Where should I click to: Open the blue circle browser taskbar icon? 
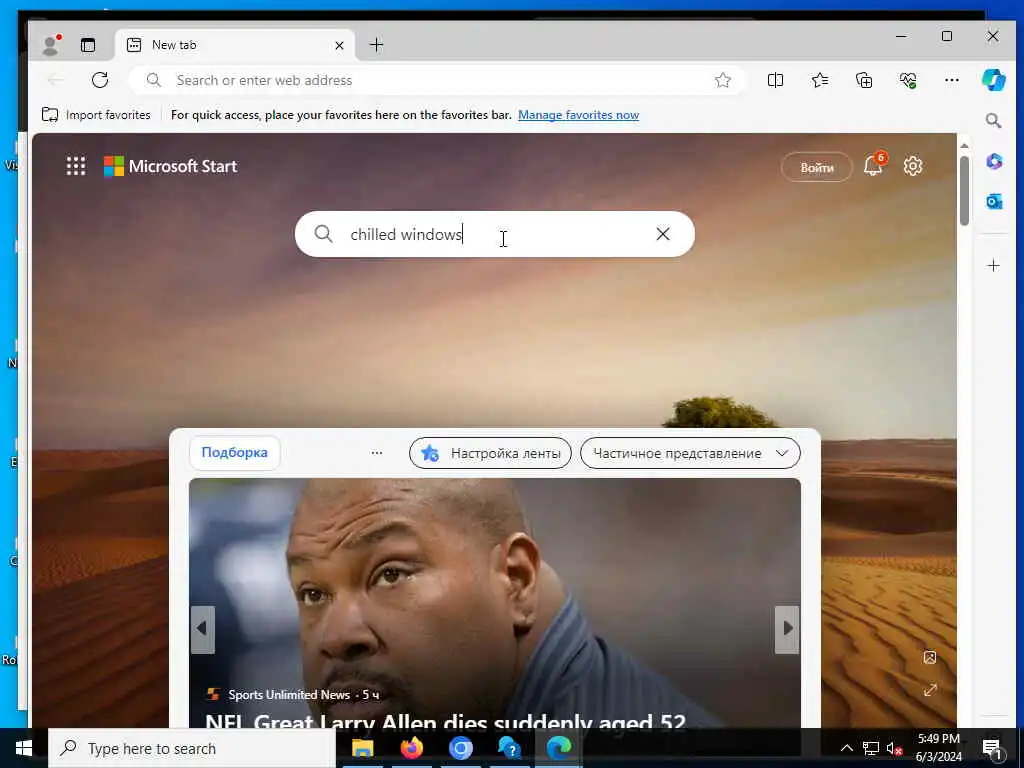pyautogui.click(x=460, y=748)
